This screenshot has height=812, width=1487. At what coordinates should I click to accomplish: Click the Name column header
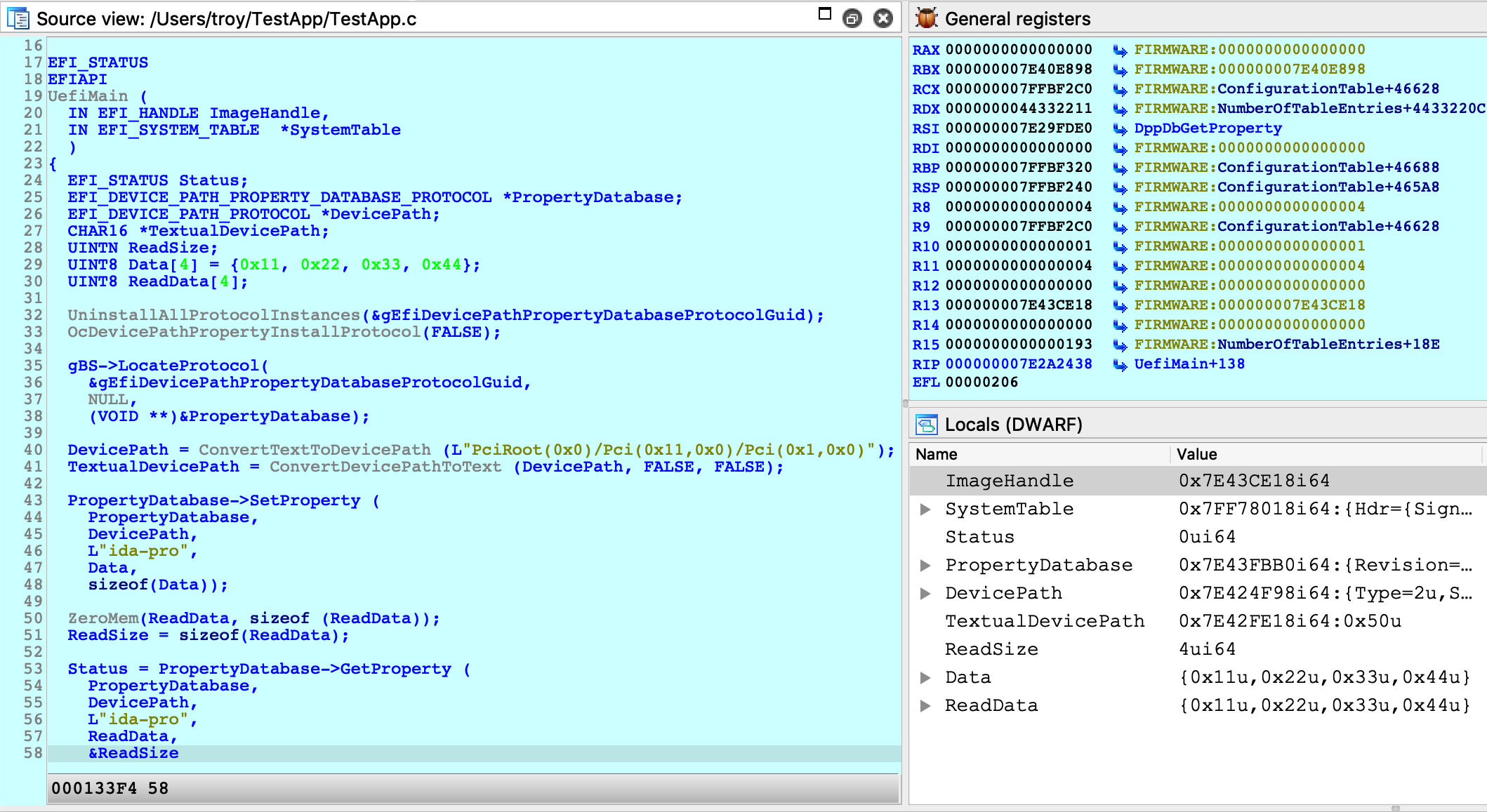pos(936,454)
